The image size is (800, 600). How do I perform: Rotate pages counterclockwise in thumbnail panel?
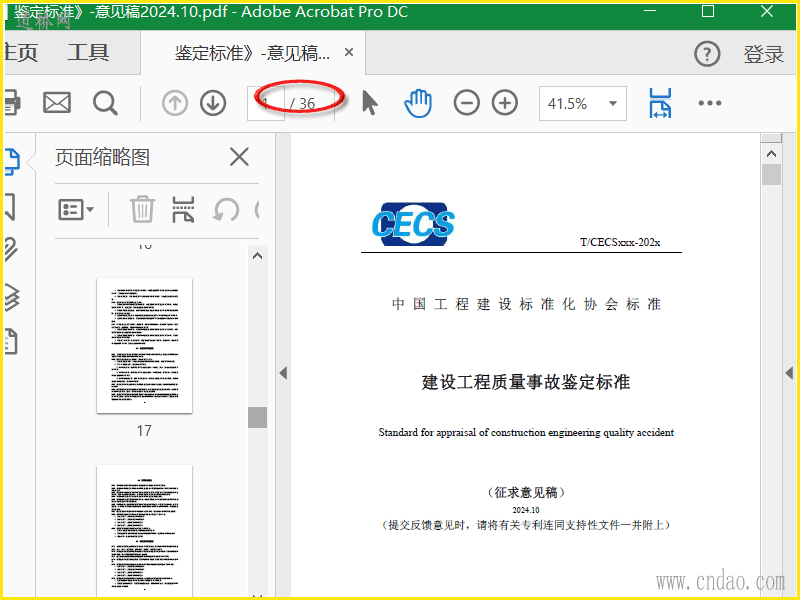point(226,209)
